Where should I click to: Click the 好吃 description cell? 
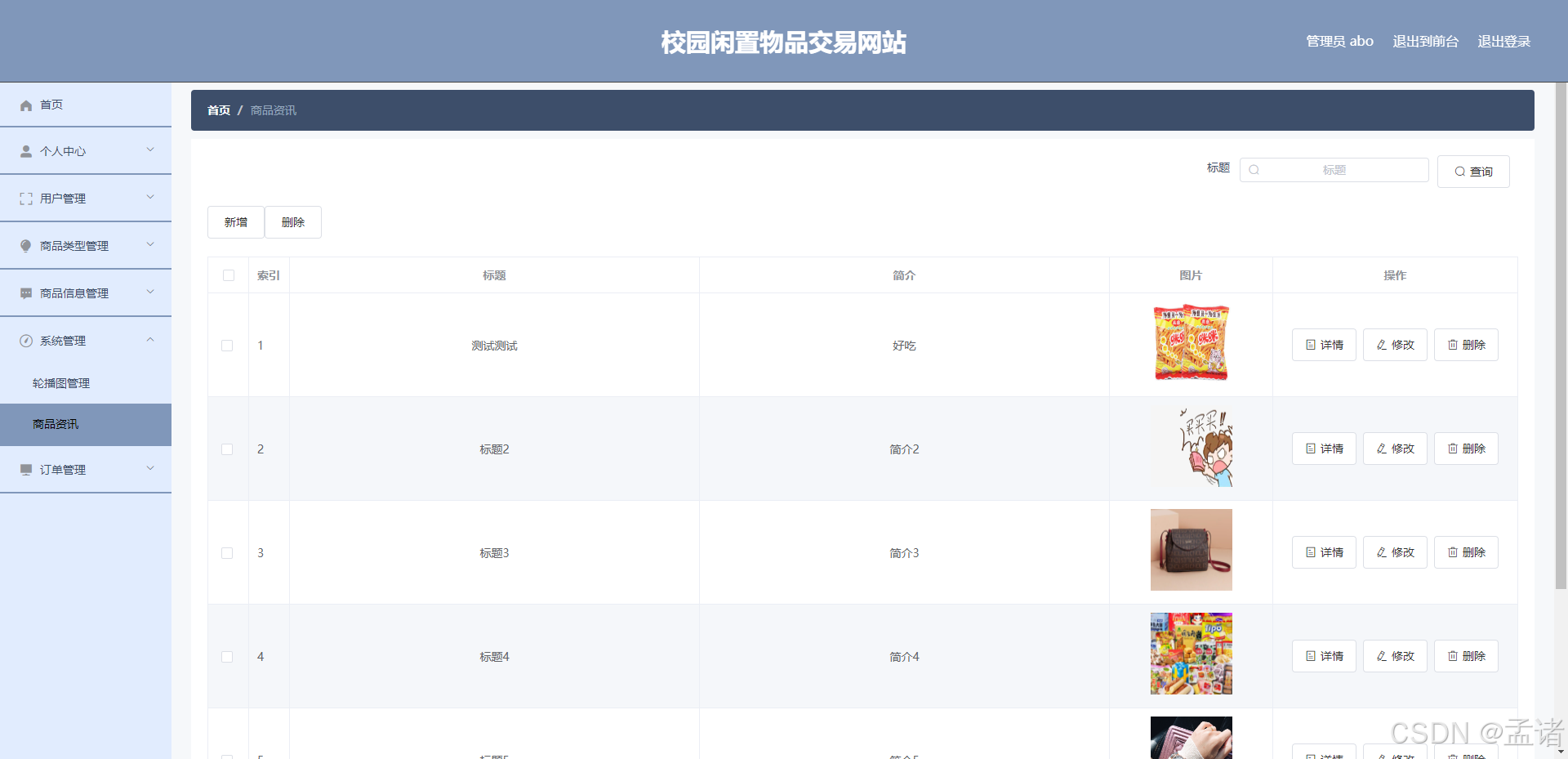coord(904,346)
